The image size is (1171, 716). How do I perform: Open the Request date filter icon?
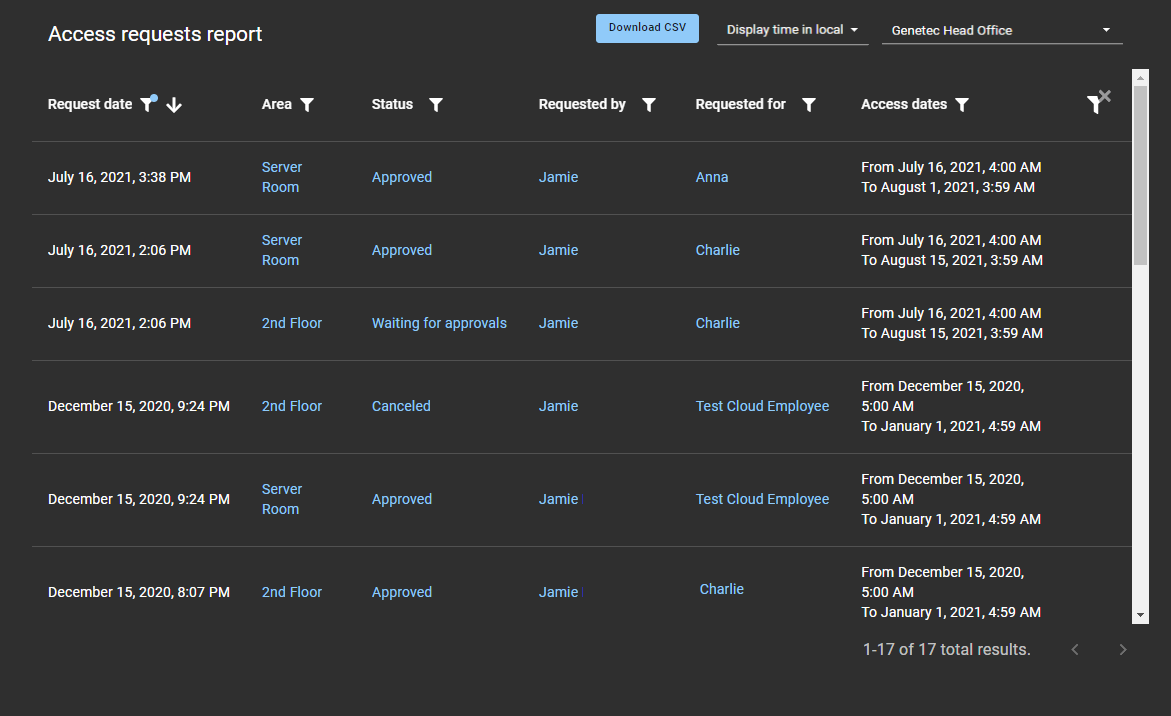point(147,104)
